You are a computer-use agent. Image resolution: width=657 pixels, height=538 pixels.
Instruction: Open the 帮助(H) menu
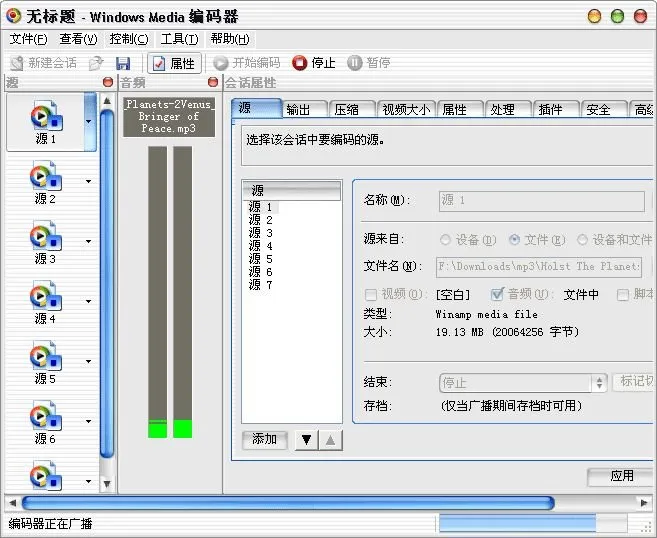[230, 39]
